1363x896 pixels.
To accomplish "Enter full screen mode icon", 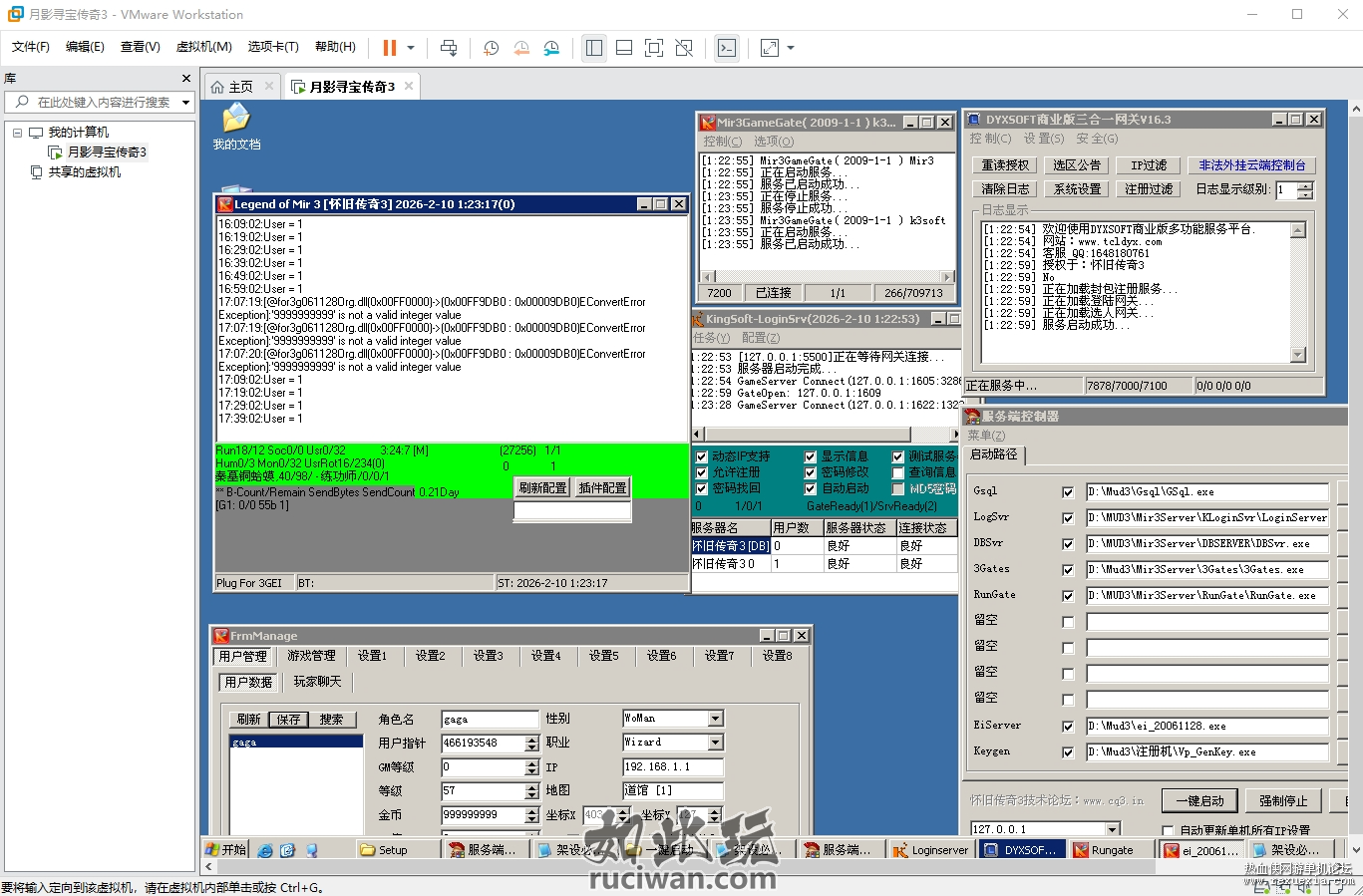I will (x=654, y=47).
